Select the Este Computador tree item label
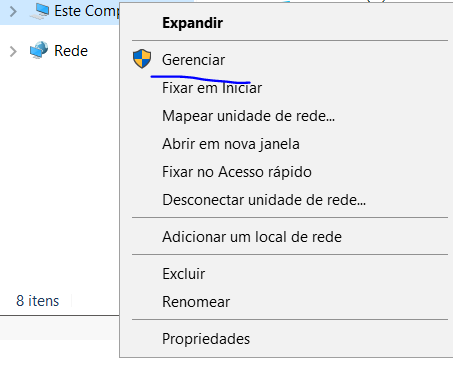The image size is (453, 367). [87, 11]
